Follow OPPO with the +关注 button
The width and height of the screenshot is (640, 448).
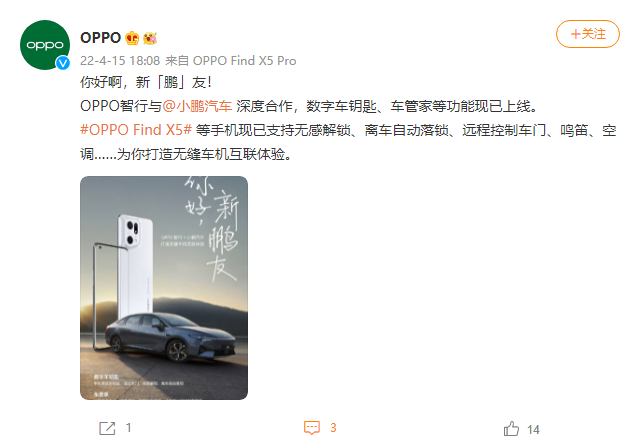click(588, 34)
